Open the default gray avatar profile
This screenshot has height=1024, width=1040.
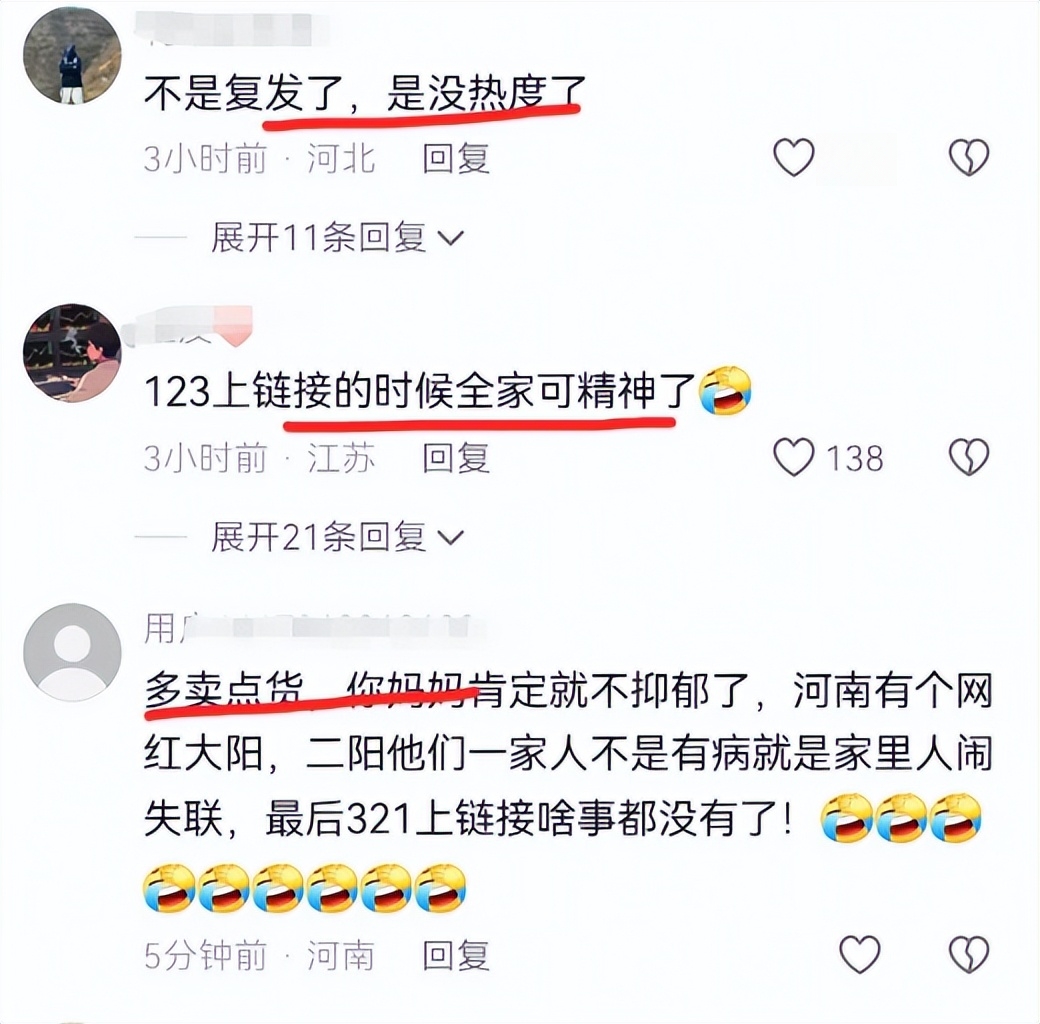pos(72,652)
